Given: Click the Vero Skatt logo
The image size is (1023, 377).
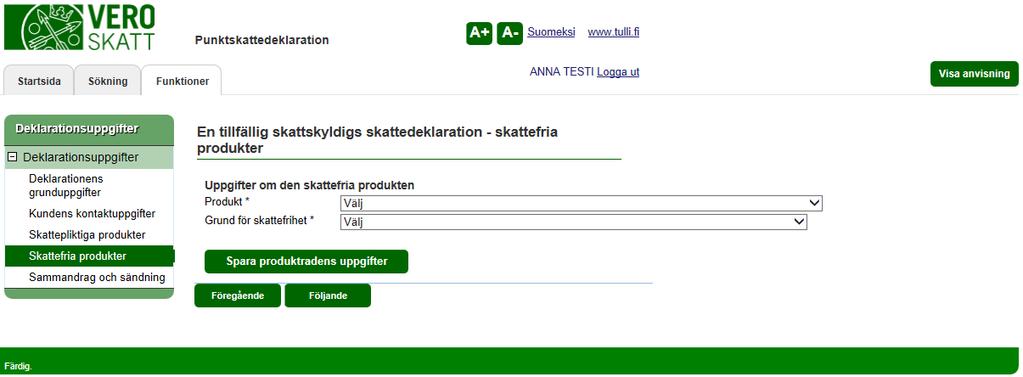Looking at the screenshot, I should pyautogui.click(x=80, y=27).
